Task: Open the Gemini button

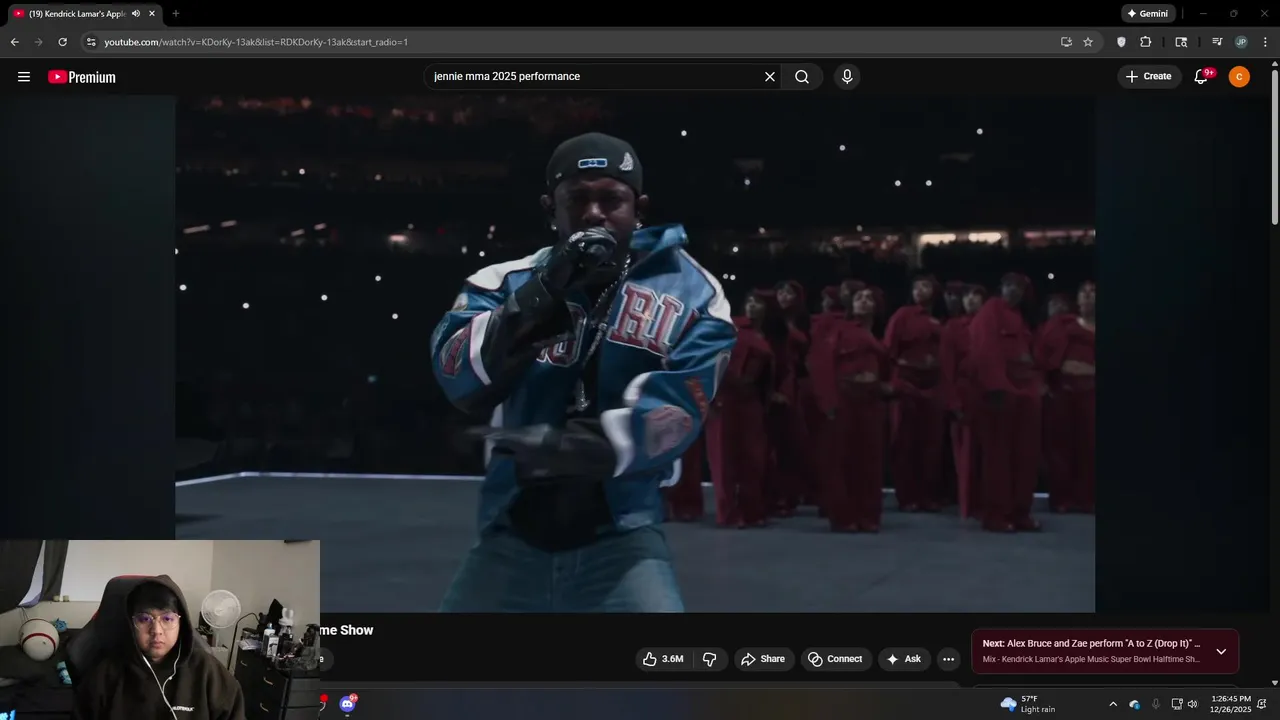Action: (x=1147, y=14)
